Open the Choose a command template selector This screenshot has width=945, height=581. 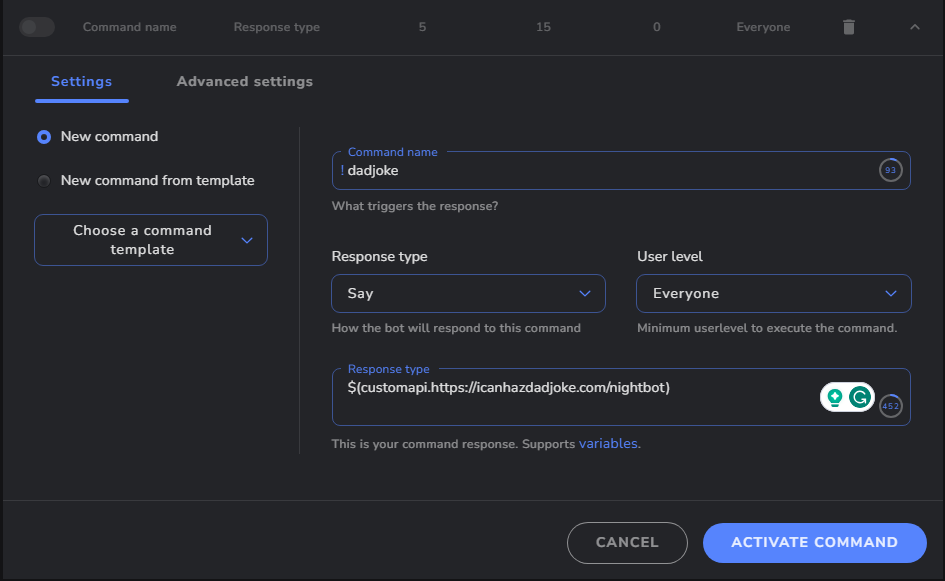[150, 240]
